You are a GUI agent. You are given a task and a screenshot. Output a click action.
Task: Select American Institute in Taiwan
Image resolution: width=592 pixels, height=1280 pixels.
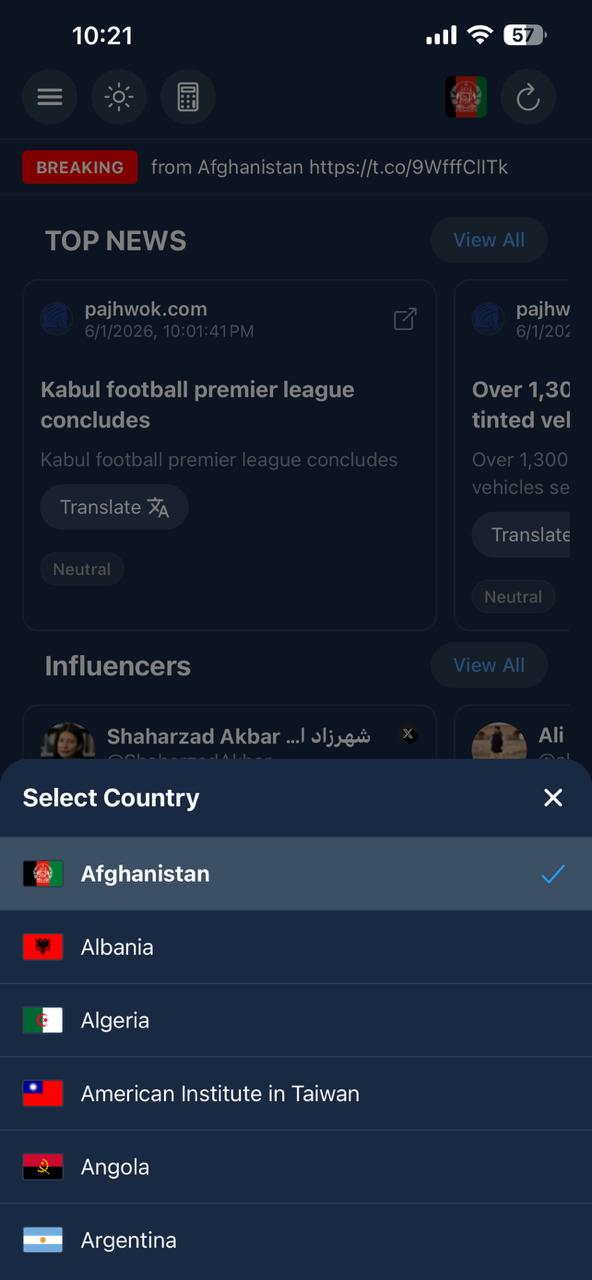[220, 1093]
